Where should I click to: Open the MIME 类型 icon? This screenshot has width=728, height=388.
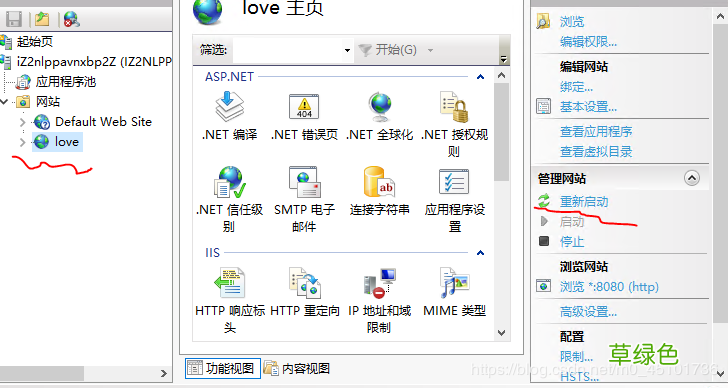(x=454, y=283)
